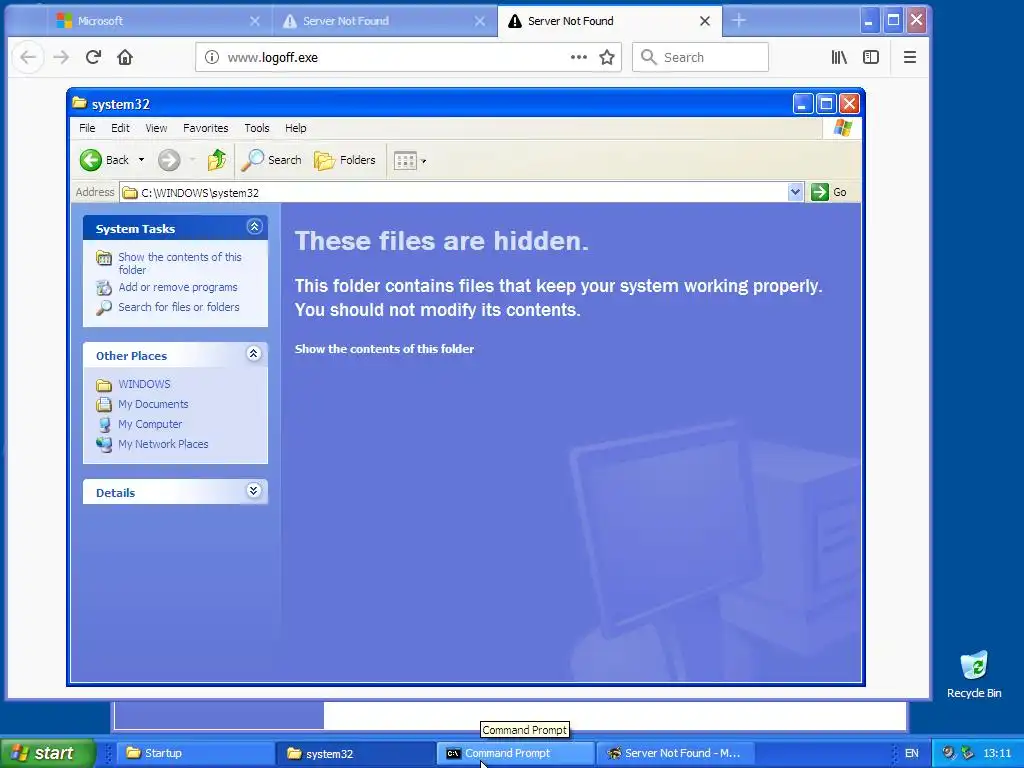Expand Address bar dropdown list
The image size is (1024, 768).
pos(795,192)
